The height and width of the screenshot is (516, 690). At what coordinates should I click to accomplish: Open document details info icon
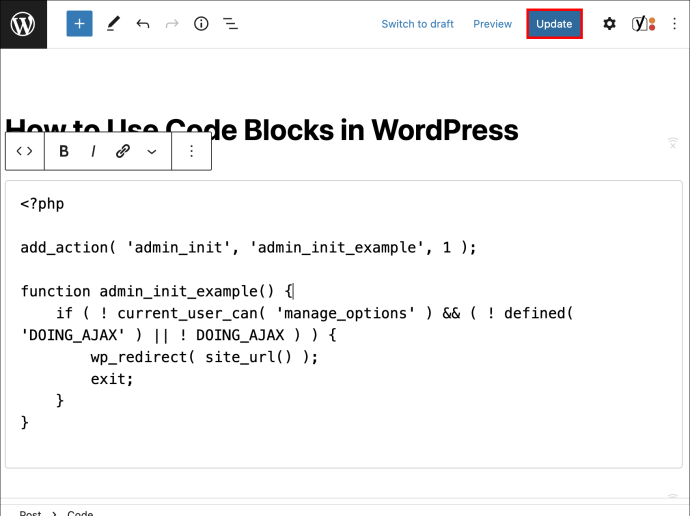(201, 24)
